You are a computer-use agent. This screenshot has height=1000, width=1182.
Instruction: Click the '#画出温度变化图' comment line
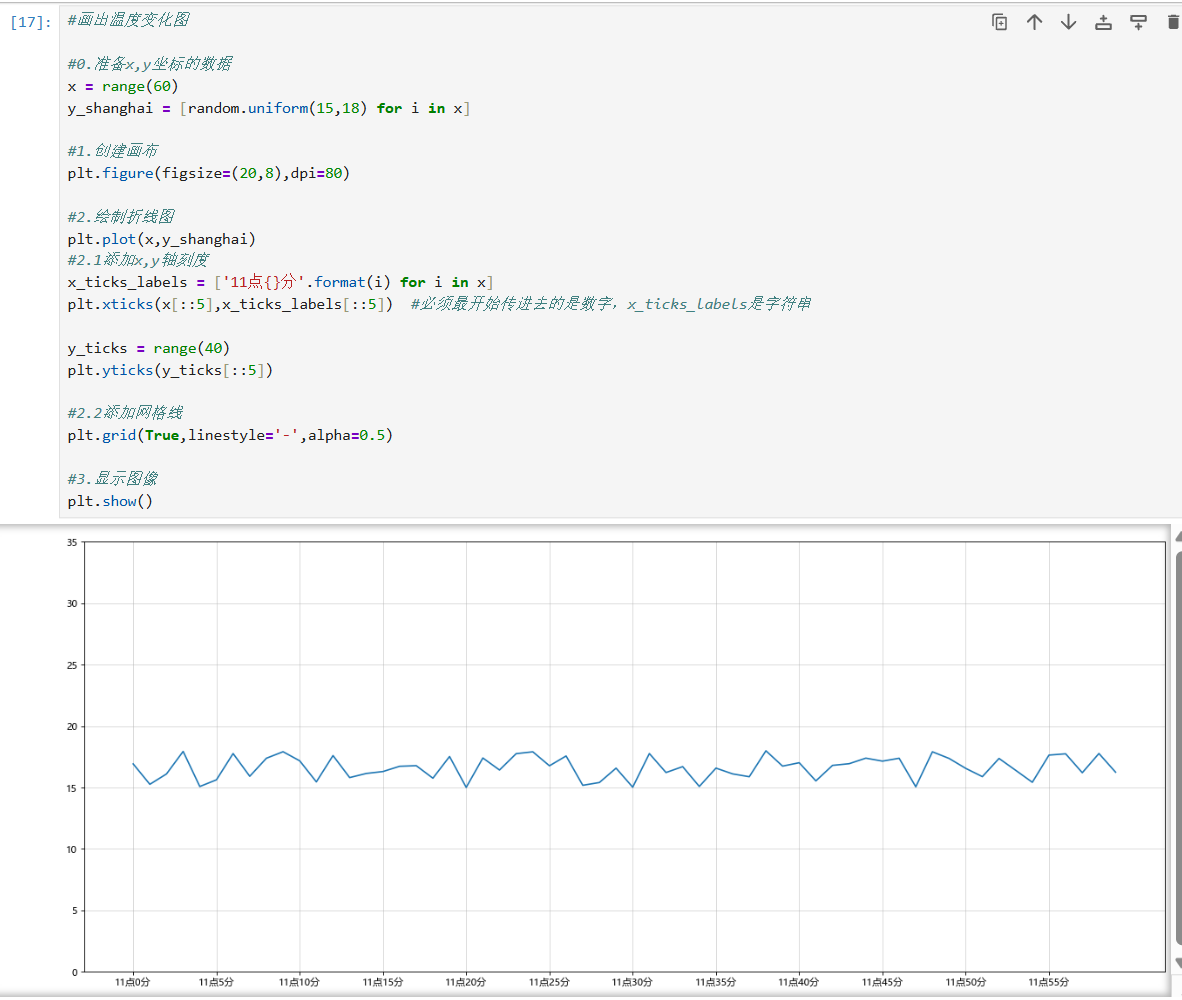(128, 20)
